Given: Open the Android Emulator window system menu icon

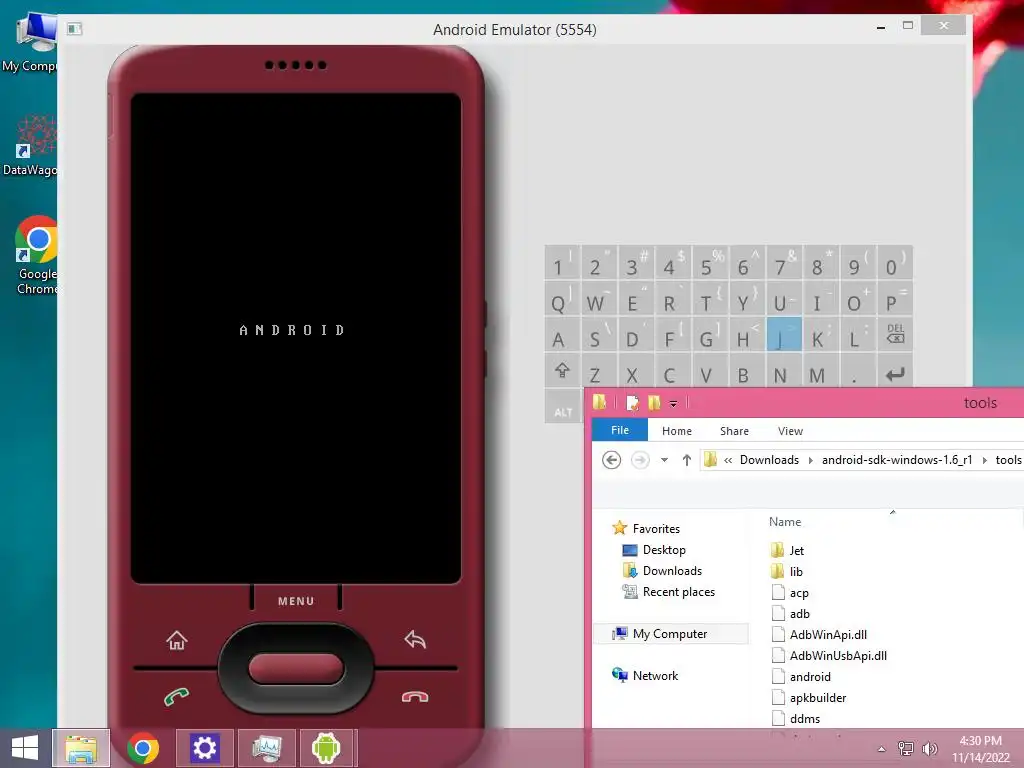Looking at the screenshot, I should pos(74,29).
